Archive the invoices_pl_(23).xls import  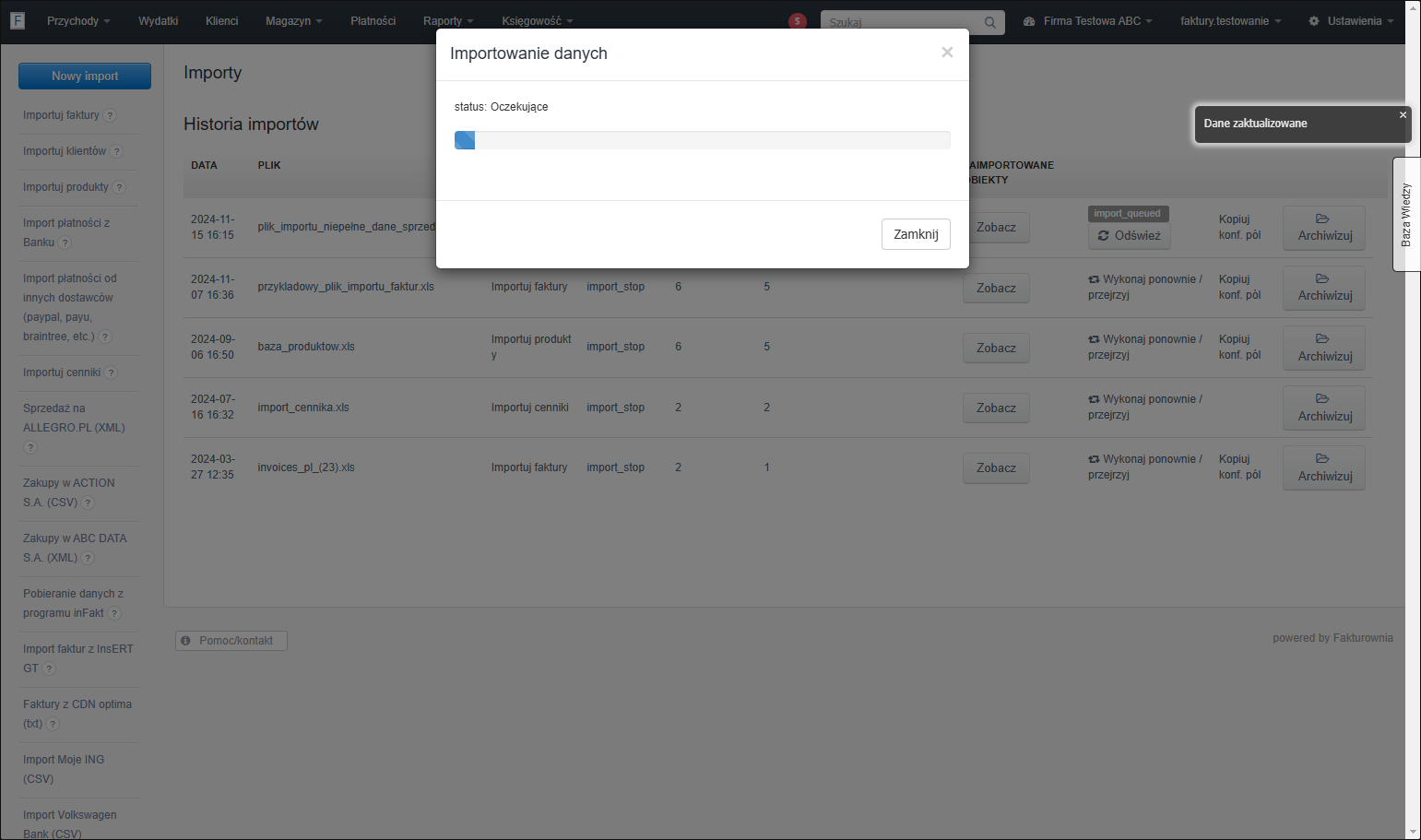[1324, 467]
